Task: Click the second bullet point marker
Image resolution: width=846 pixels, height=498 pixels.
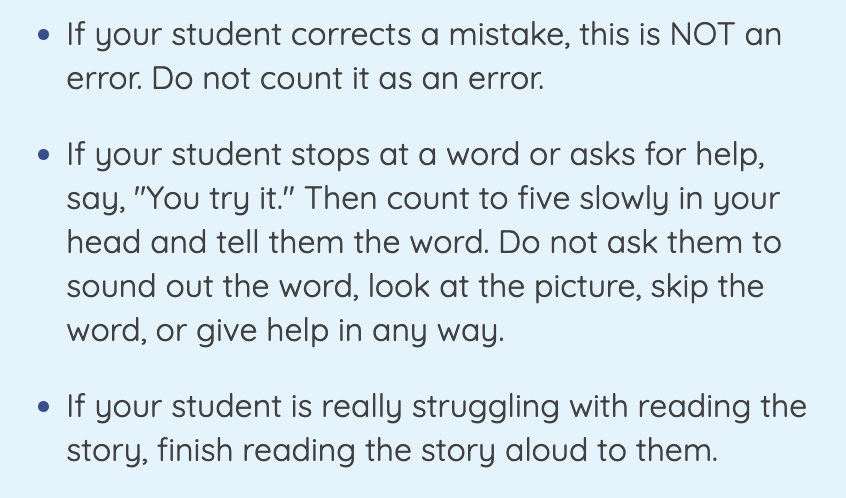Action: point(44,155)
